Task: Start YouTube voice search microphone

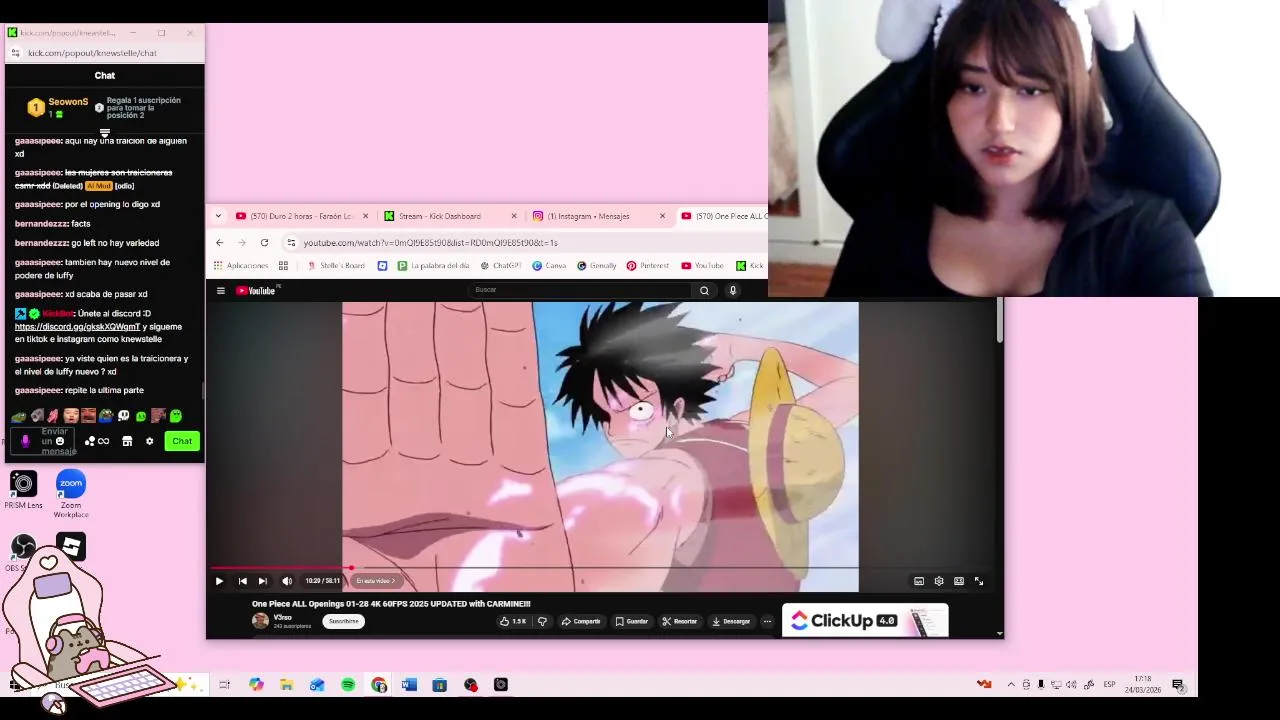Action: click(733, 290)
